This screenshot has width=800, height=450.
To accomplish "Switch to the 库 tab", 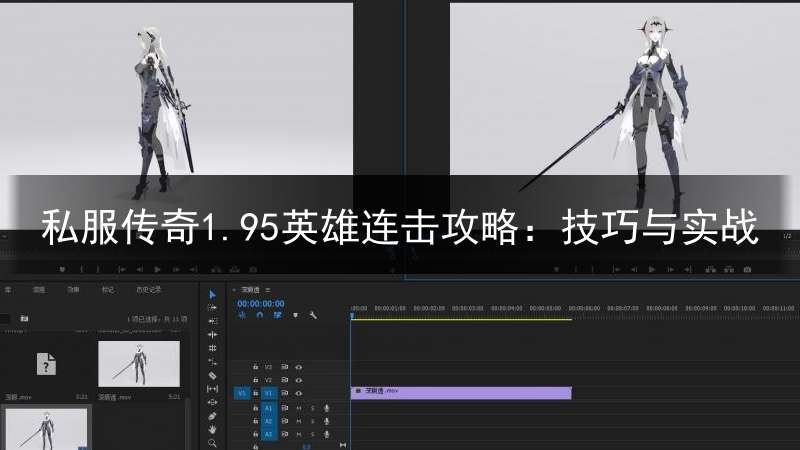I will (x=7, y=290).
